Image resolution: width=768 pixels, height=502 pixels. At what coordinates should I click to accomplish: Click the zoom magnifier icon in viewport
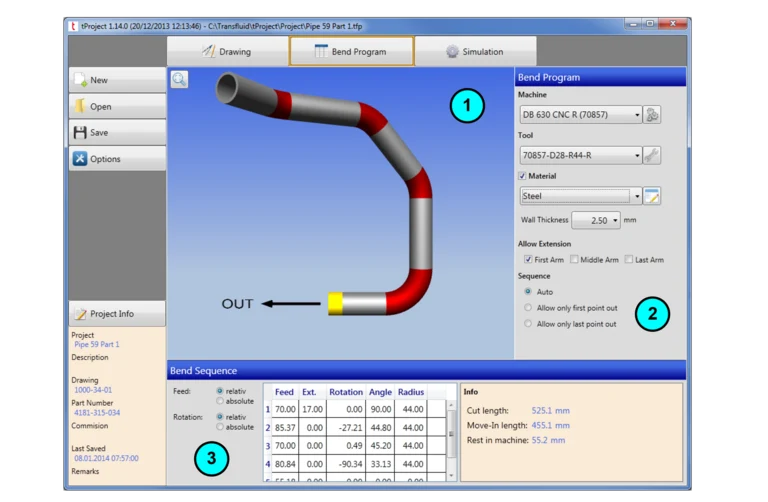click(x=179, y=79)
